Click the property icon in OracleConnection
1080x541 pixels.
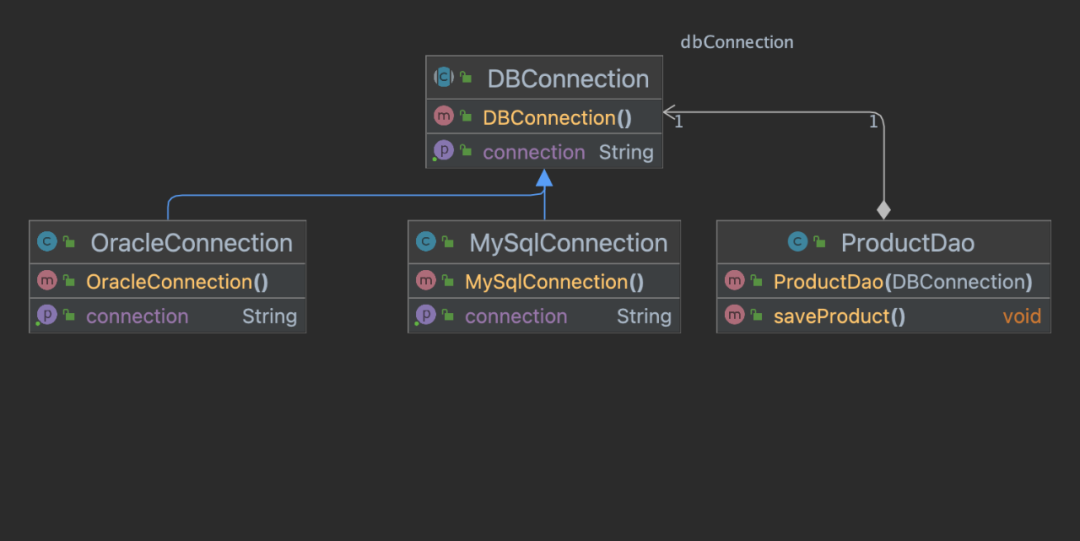[47, 315]
